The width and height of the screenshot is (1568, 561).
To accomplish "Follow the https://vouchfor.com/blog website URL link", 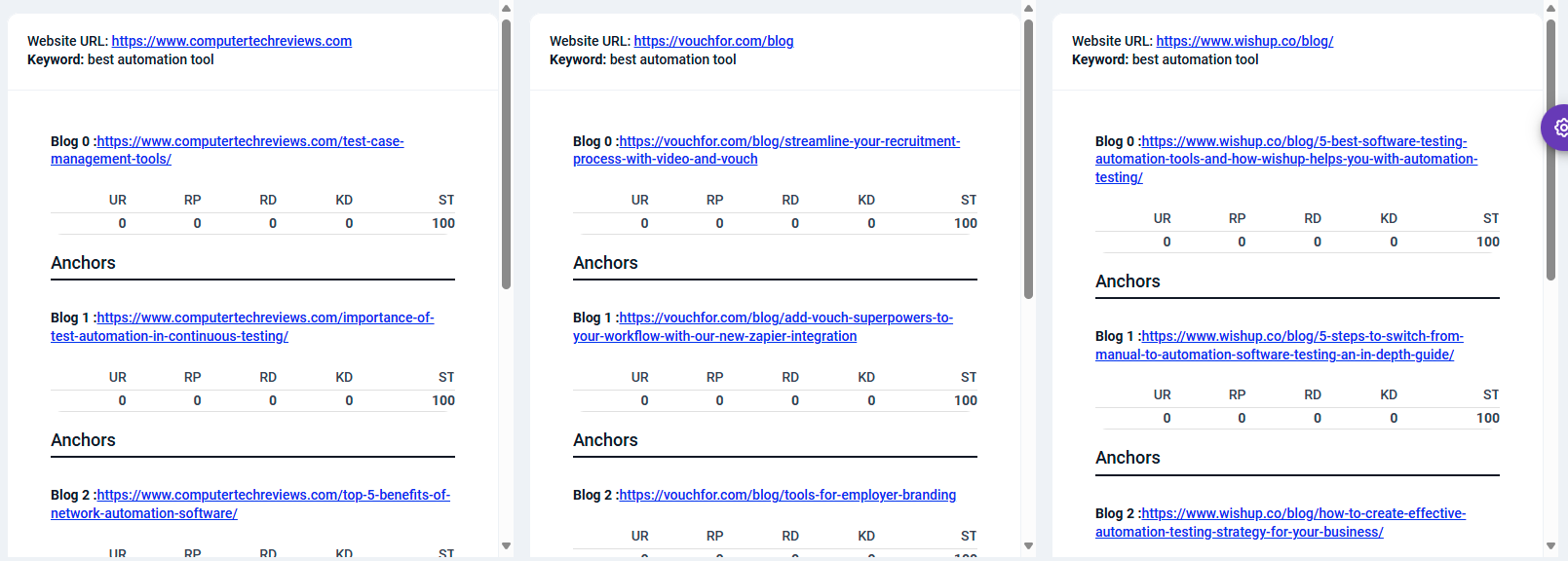I will pos(713,41).
